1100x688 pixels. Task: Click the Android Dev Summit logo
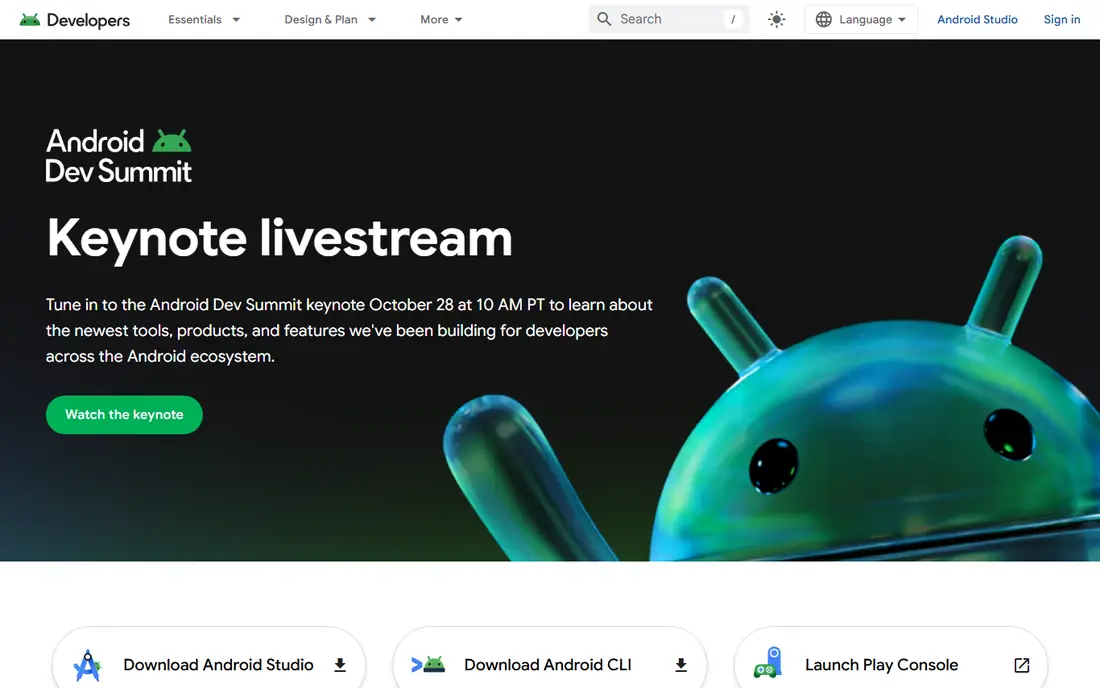point(119,156)
